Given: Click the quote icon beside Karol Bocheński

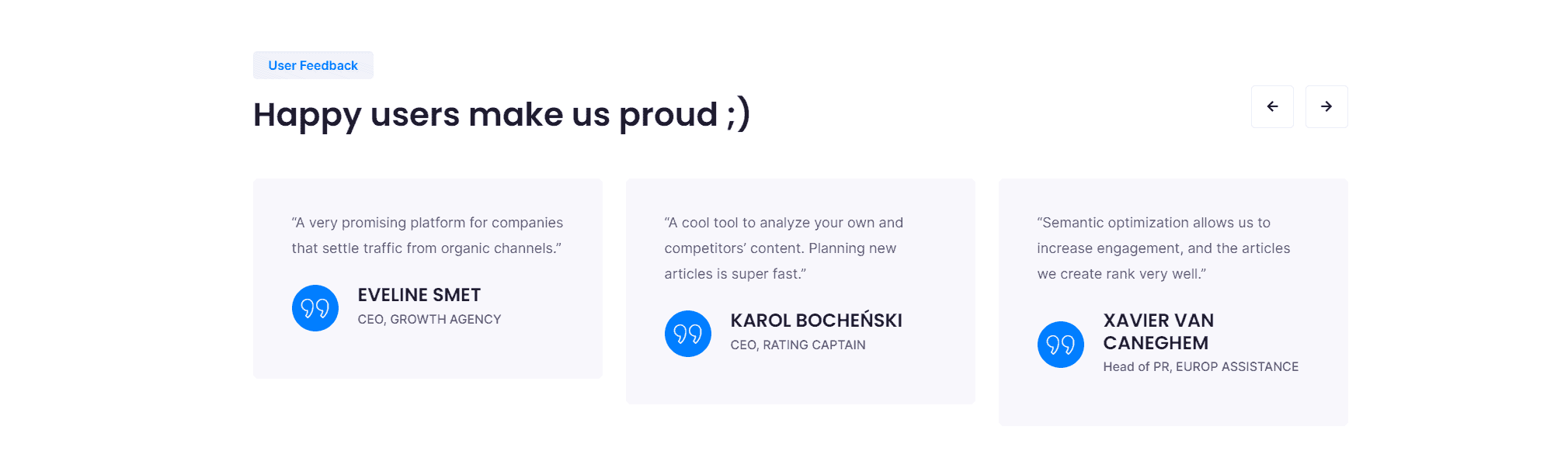Looking at the screenshot, I should 688,334.
